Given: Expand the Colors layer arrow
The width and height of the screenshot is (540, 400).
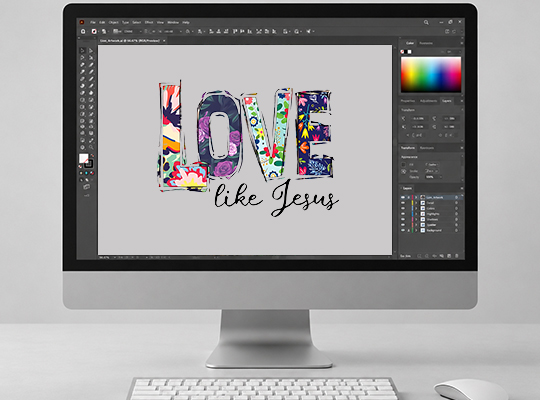Looking at the screenshot, I should tap(416, 208).
